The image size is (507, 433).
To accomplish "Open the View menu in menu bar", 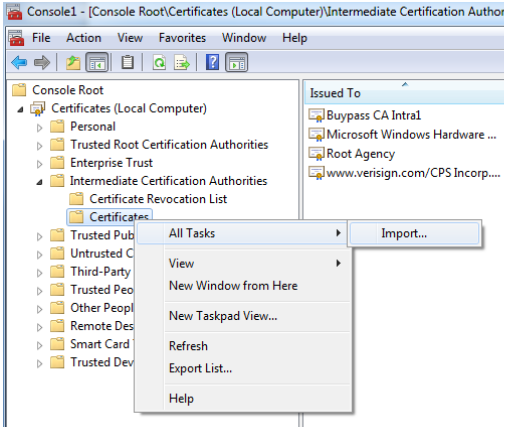I will tap(130, 38).
